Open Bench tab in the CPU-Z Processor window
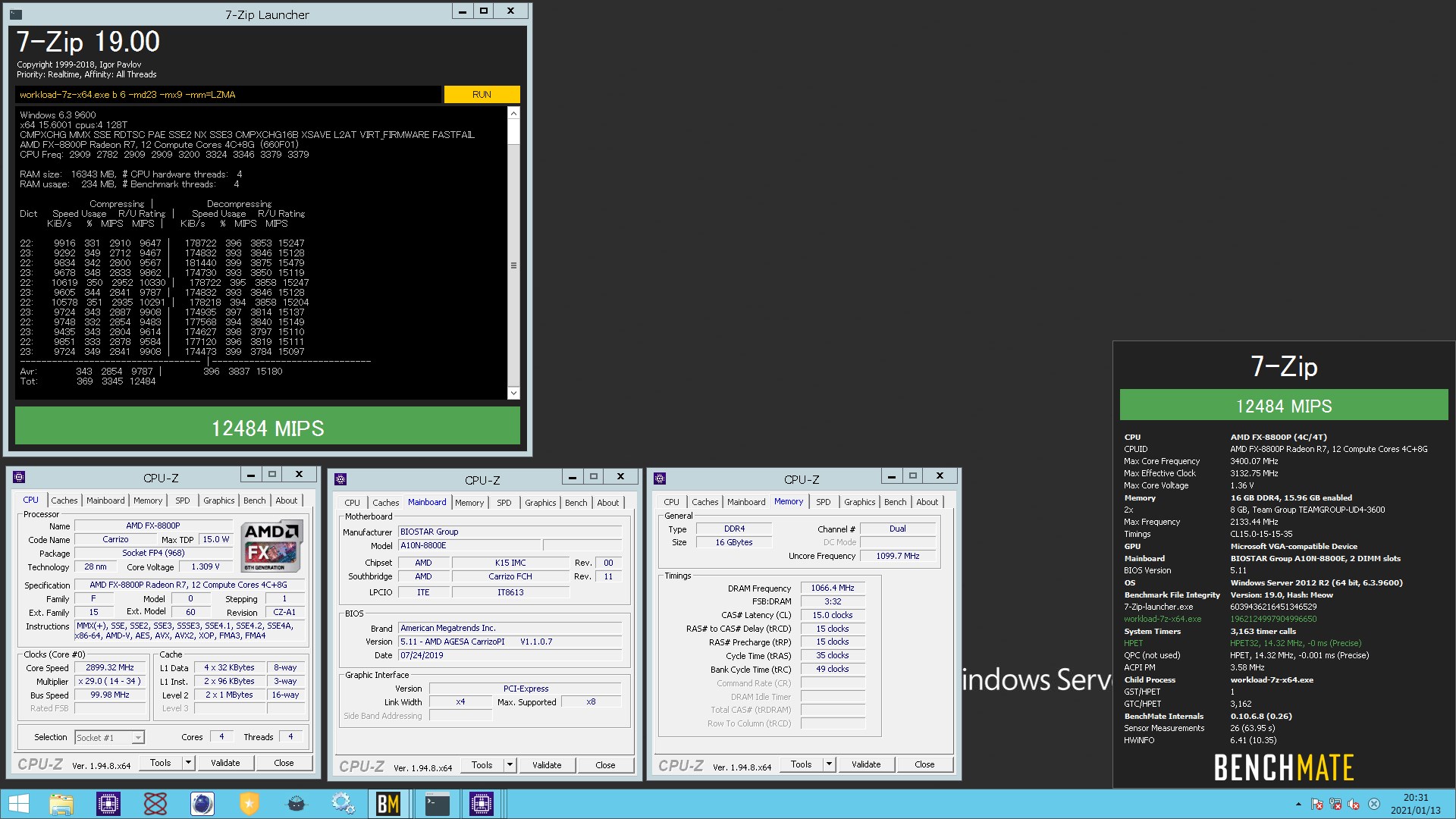Image resolution: width=1456 pixels, height=819 pixels. (x=255, y=500)
